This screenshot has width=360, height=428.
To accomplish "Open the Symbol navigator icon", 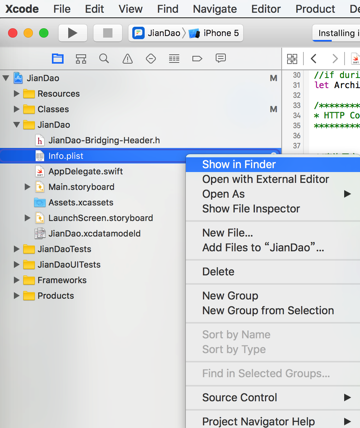I will [81, 59].
